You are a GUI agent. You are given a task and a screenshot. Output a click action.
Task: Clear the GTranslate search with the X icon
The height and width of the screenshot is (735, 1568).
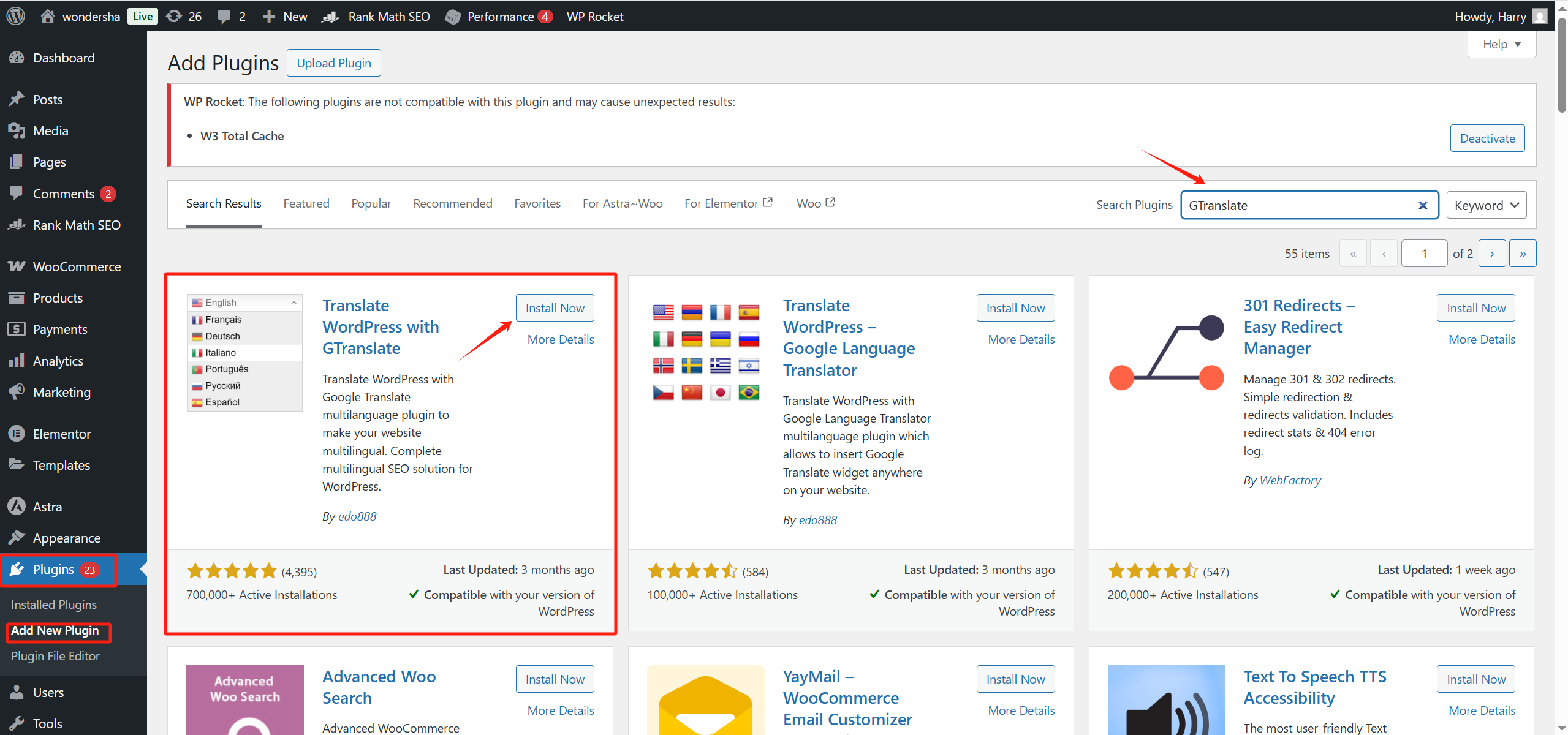(x=1423, y=206)
